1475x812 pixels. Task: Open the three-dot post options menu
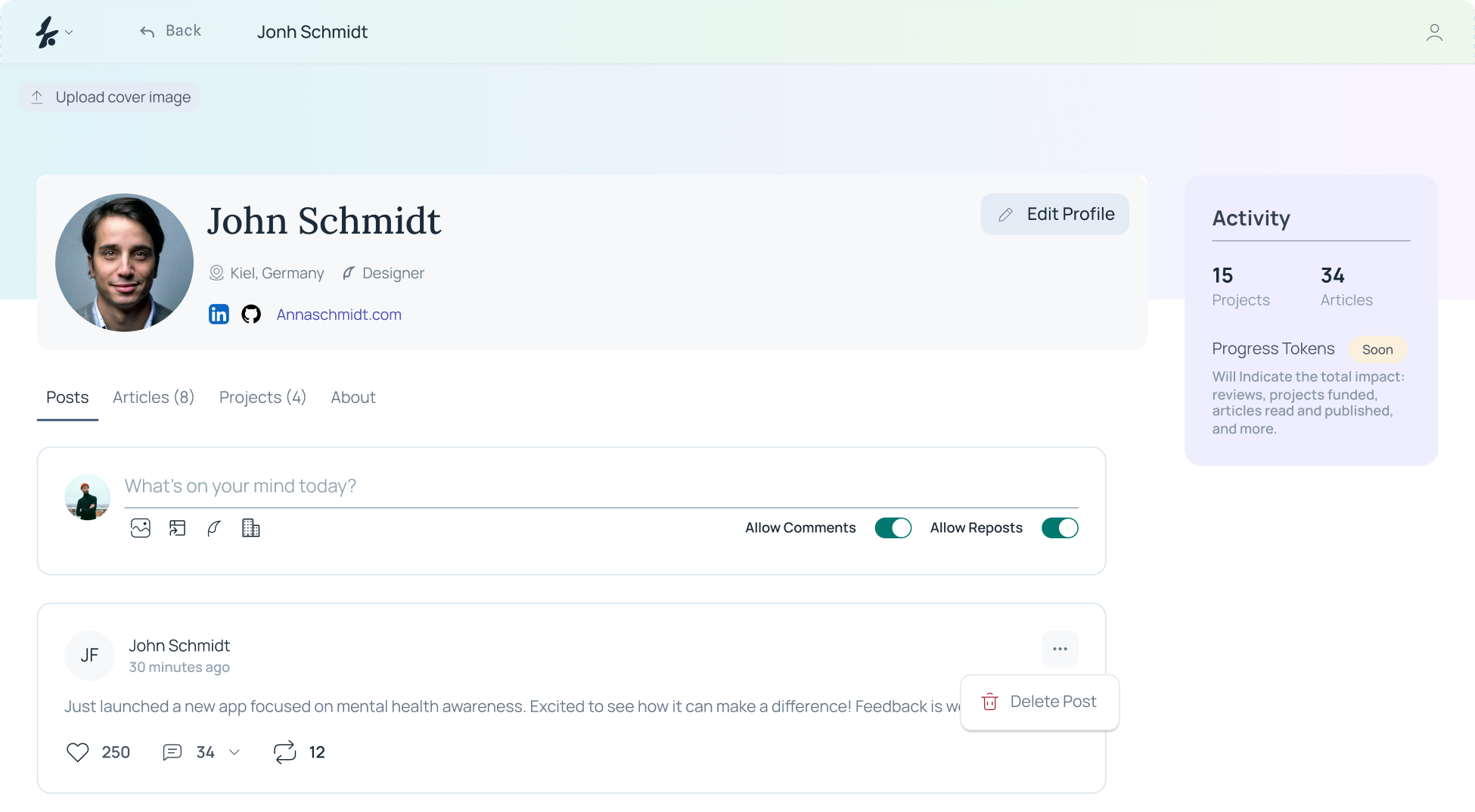pos(1060,649)
